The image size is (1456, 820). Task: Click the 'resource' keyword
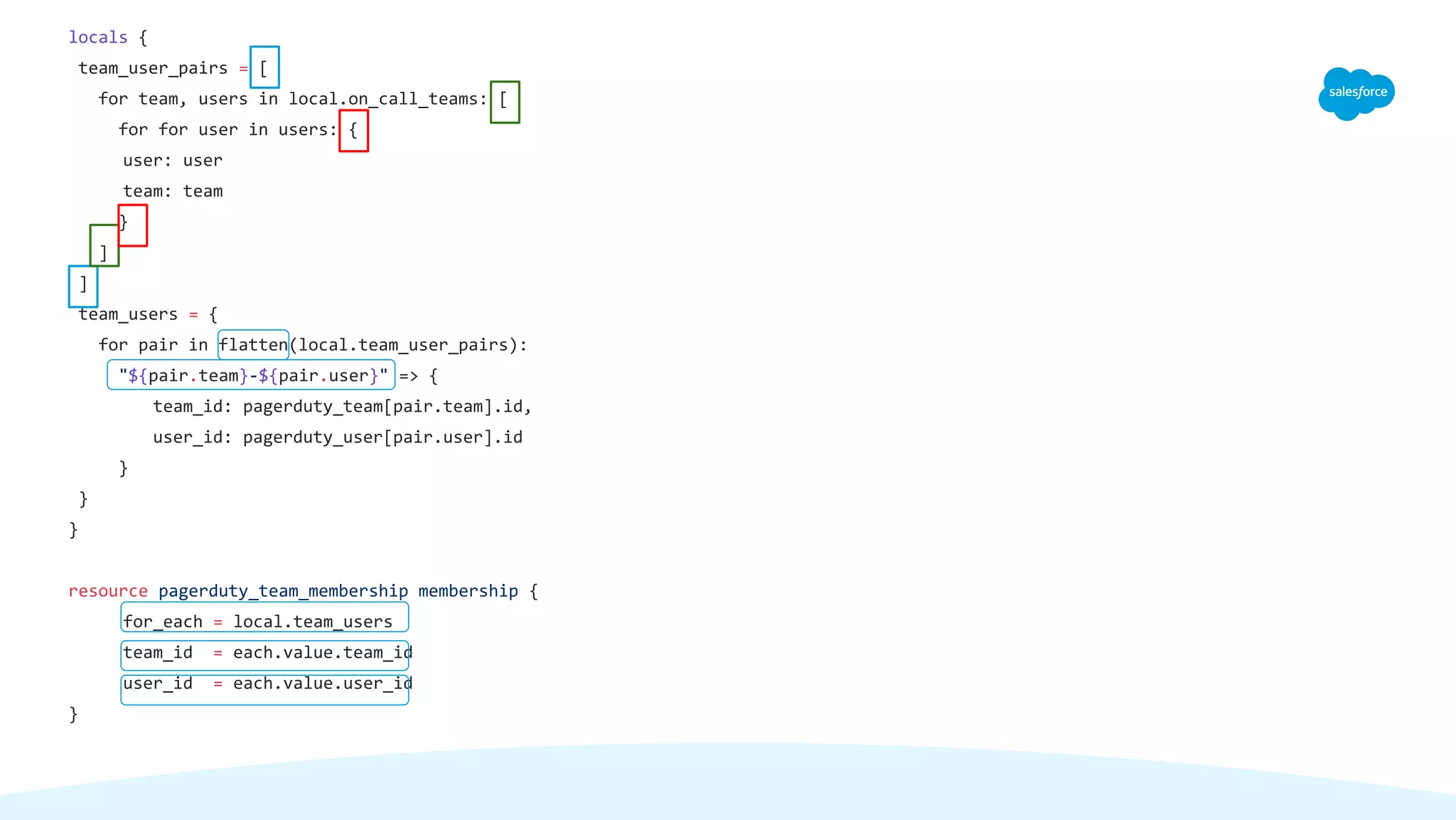pos(108,591)
